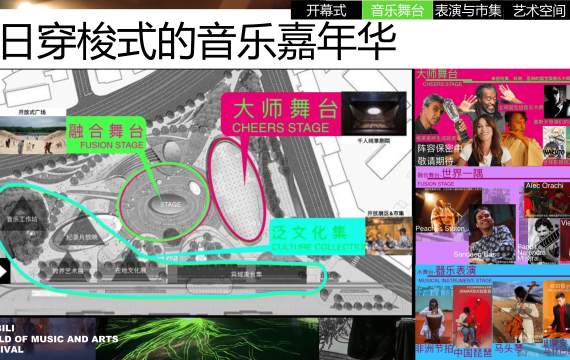
Task: Open the 开放式广场 photo thumbnail
Action: (33, 135)
